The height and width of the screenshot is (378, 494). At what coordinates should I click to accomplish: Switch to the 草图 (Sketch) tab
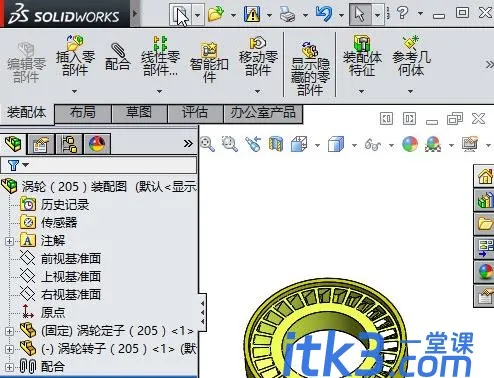[139, 113]
